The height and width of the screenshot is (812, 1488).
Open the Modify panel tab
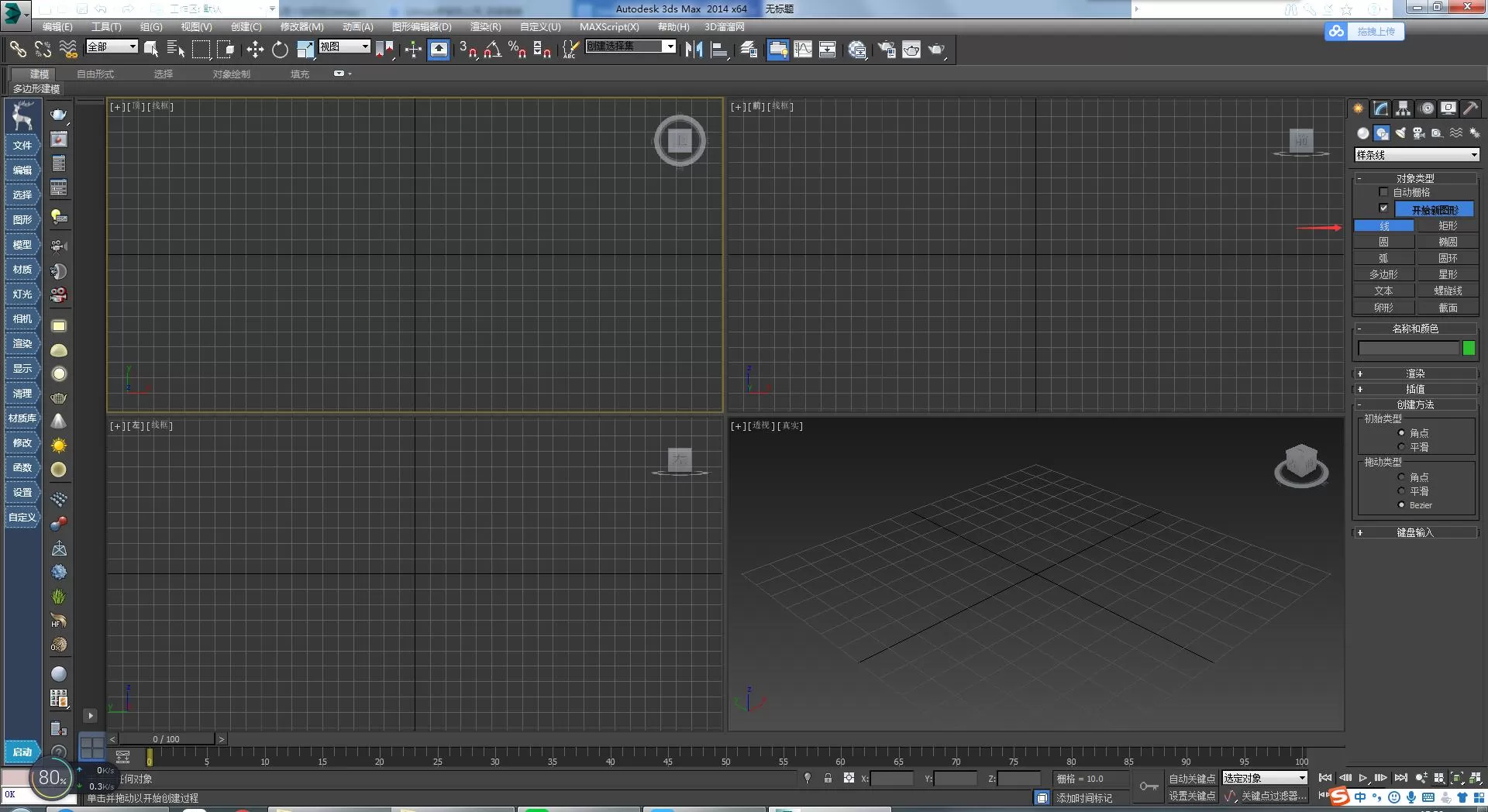1381,108
